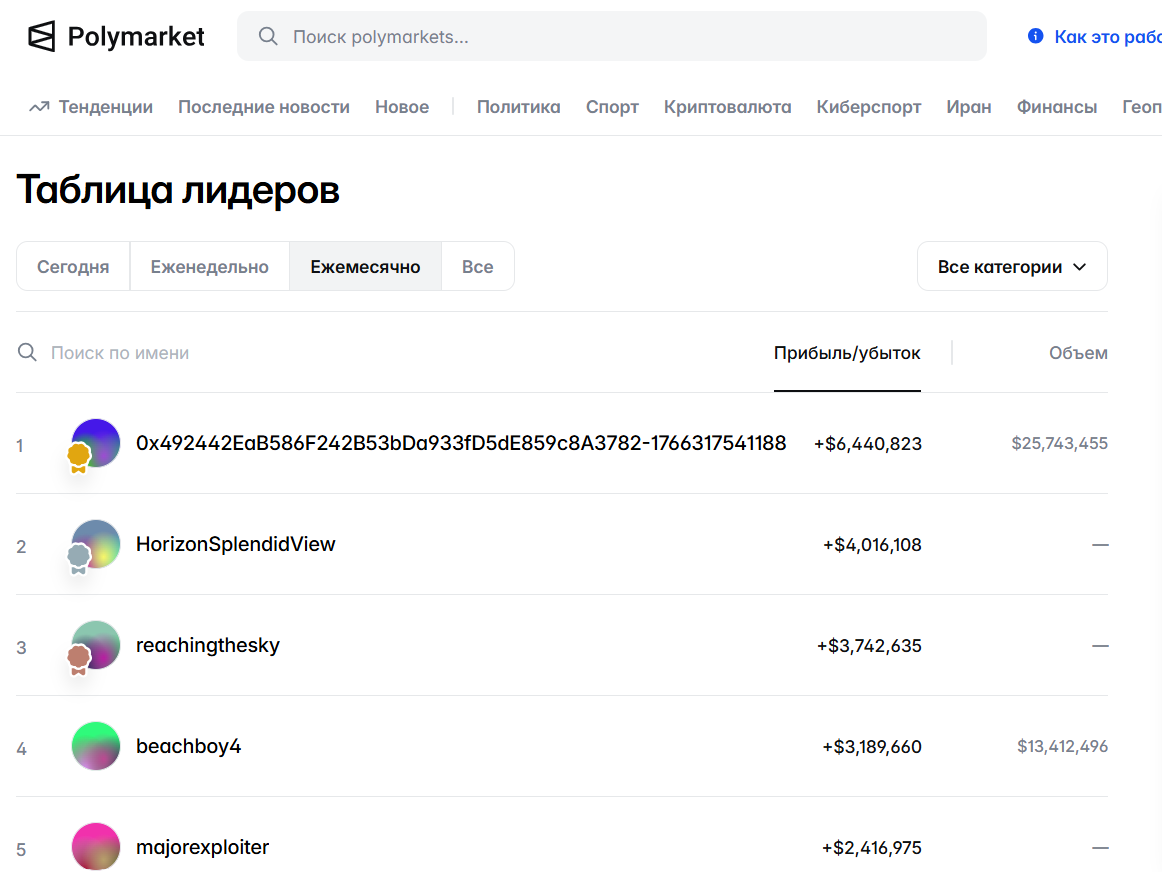
Task: Open the HorizonSplendidView profile link
Action: pyautogui.click(x=236, y=545)
